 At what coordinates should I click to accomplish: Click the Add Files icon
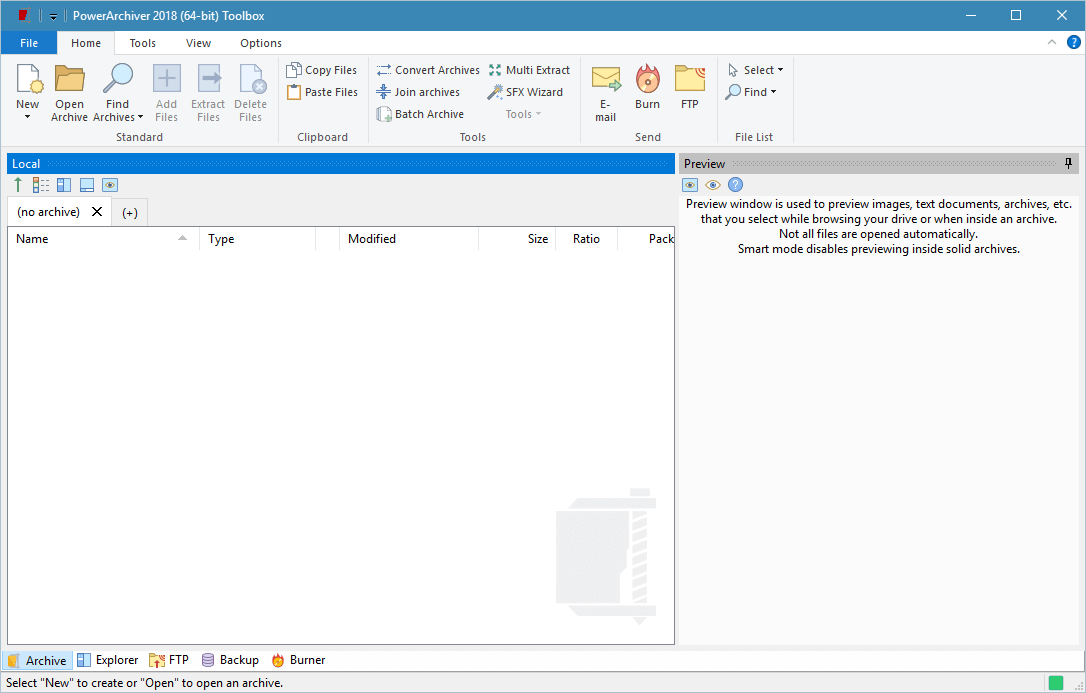coord(166,78)
